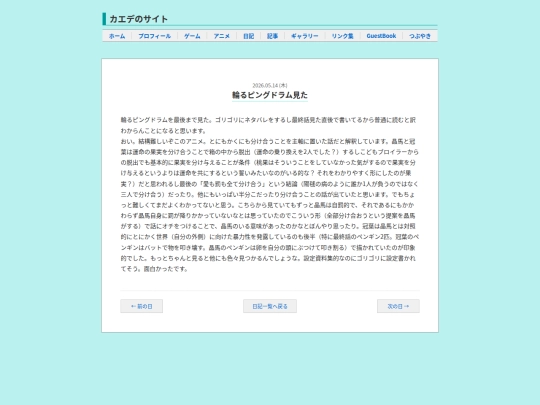Open the 日記 menu item
Screen dimensions: 540x405
tap(249, 36)
